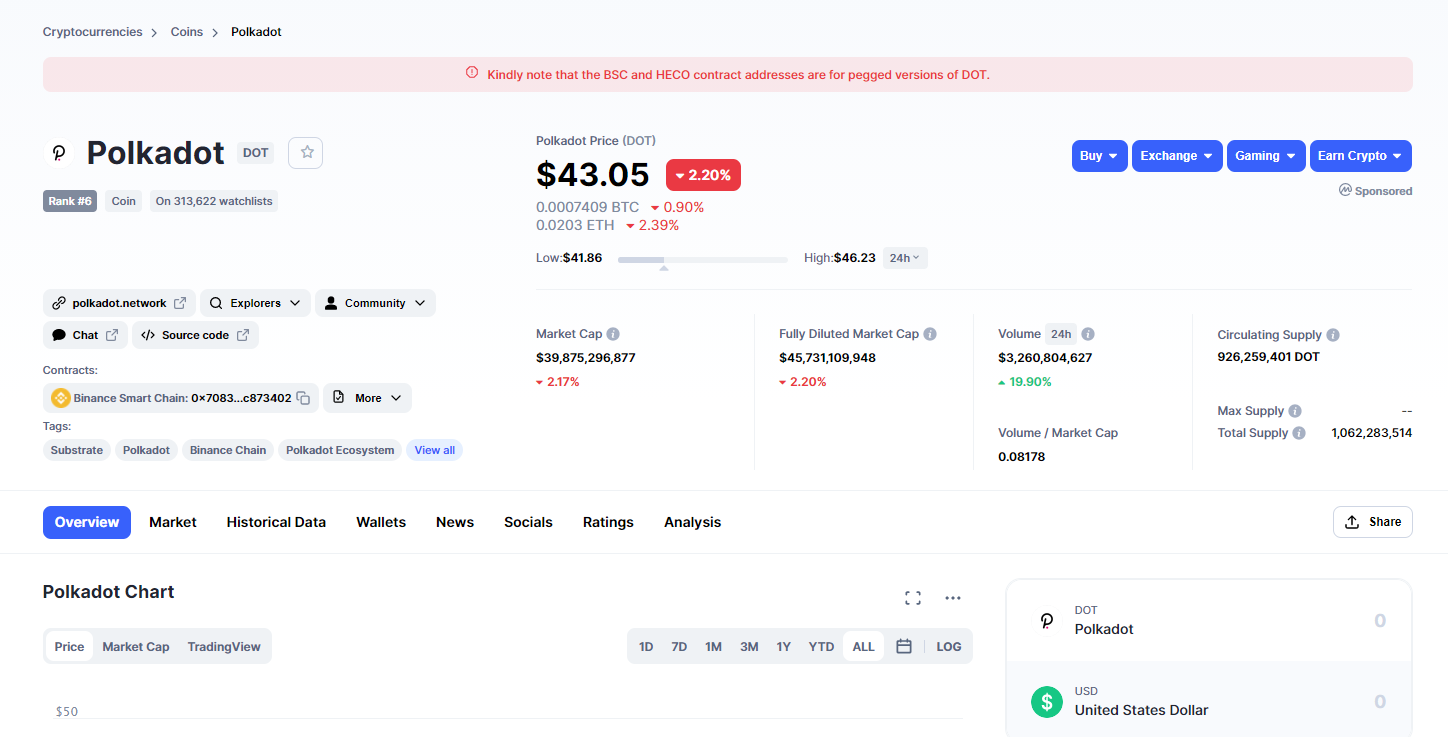
Task: Open the chart's three-dot options menu
Action: coord(953,598)
